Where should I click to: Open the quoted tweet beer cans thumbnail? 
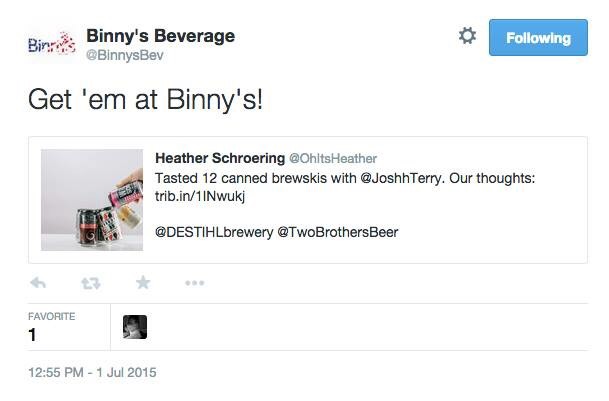[x=92, y=200]
